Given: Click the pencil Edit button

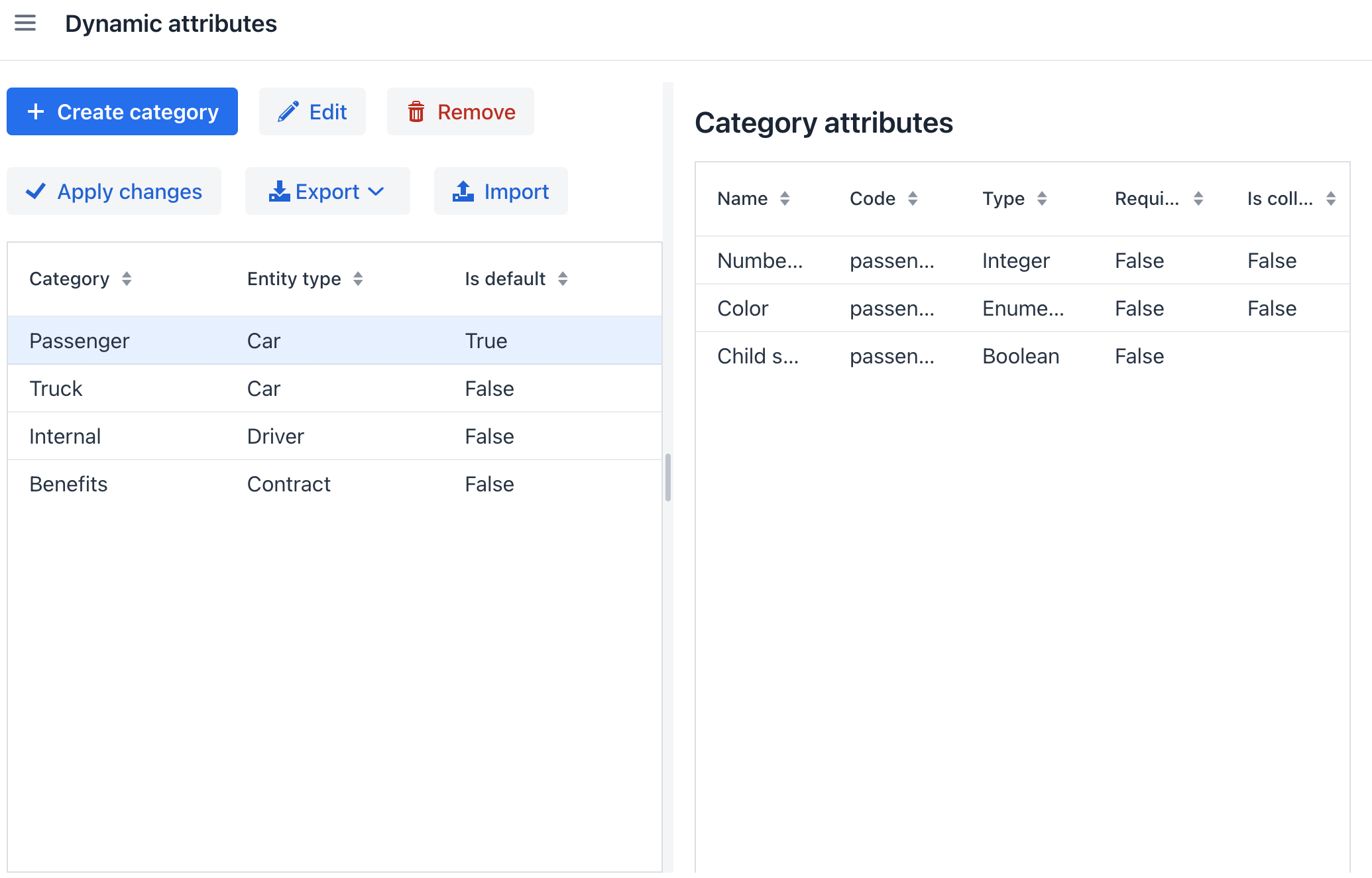Looking at the screenshot, I should coord(312,111).
